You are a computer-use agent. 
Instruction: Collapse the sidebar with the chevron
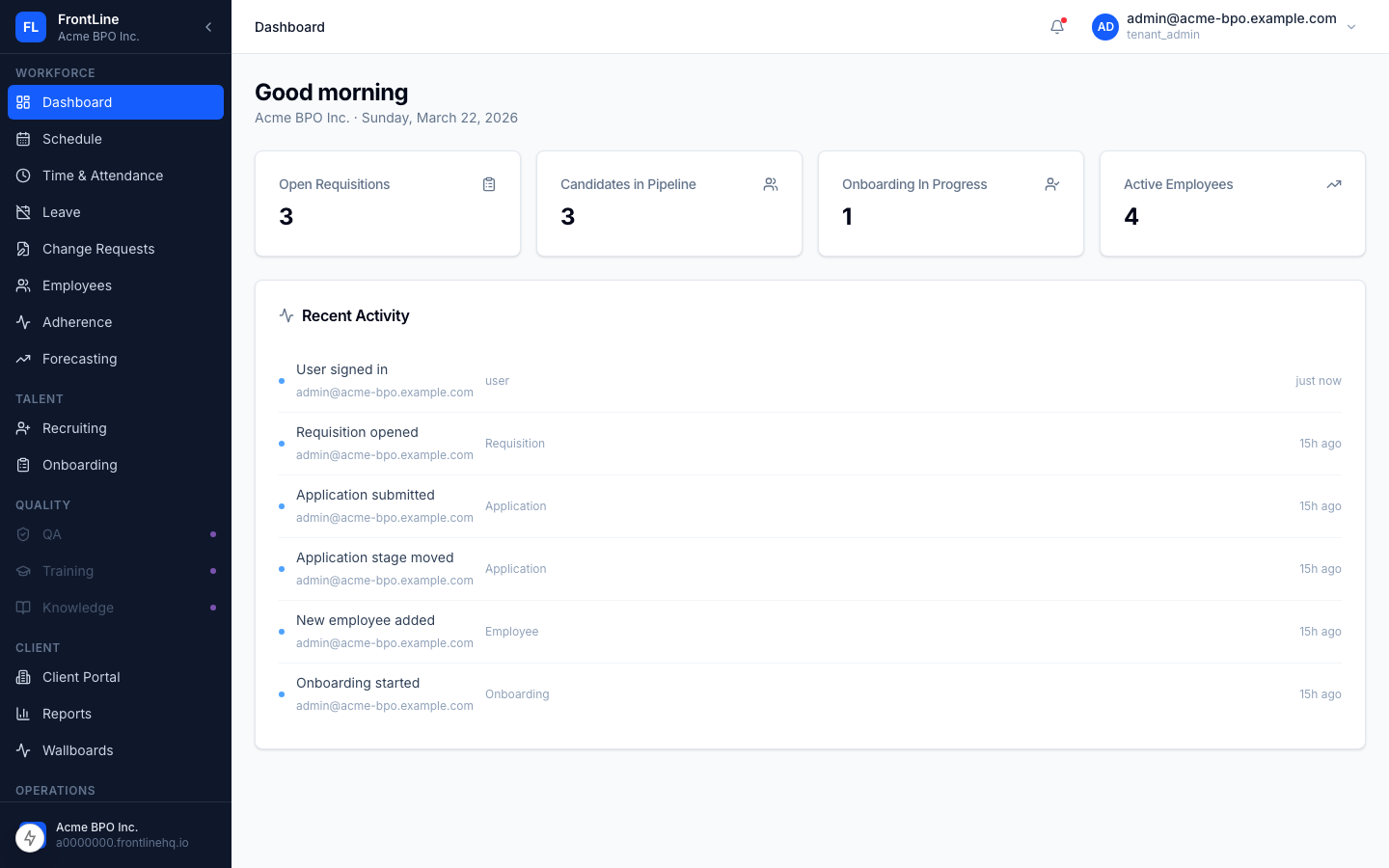208,27
